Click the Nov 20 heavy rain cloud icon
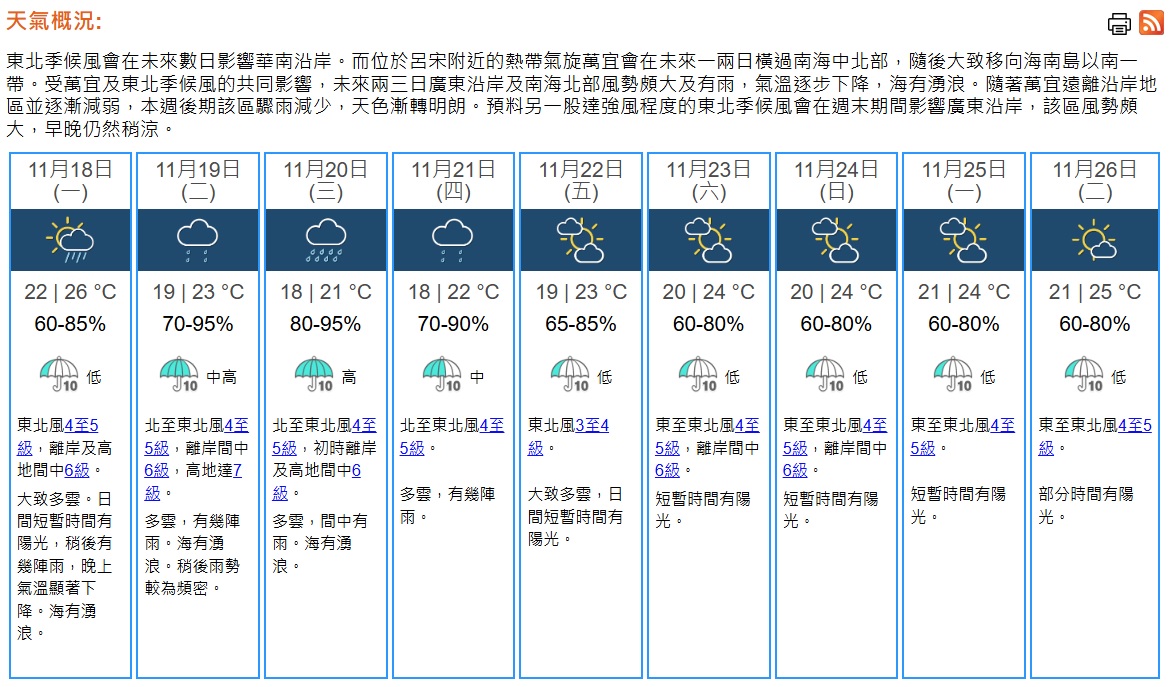Viewport: 1173px width, 687px height. pyautogui.click(x=326, y=240)
